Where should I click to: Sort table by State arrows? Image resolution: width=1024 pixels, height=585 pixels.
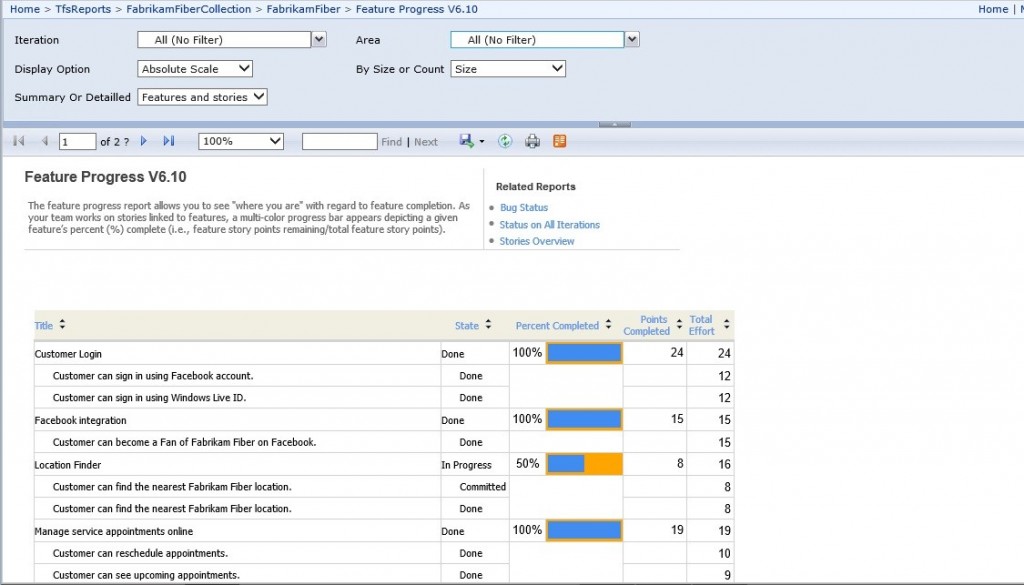[488, 324]
